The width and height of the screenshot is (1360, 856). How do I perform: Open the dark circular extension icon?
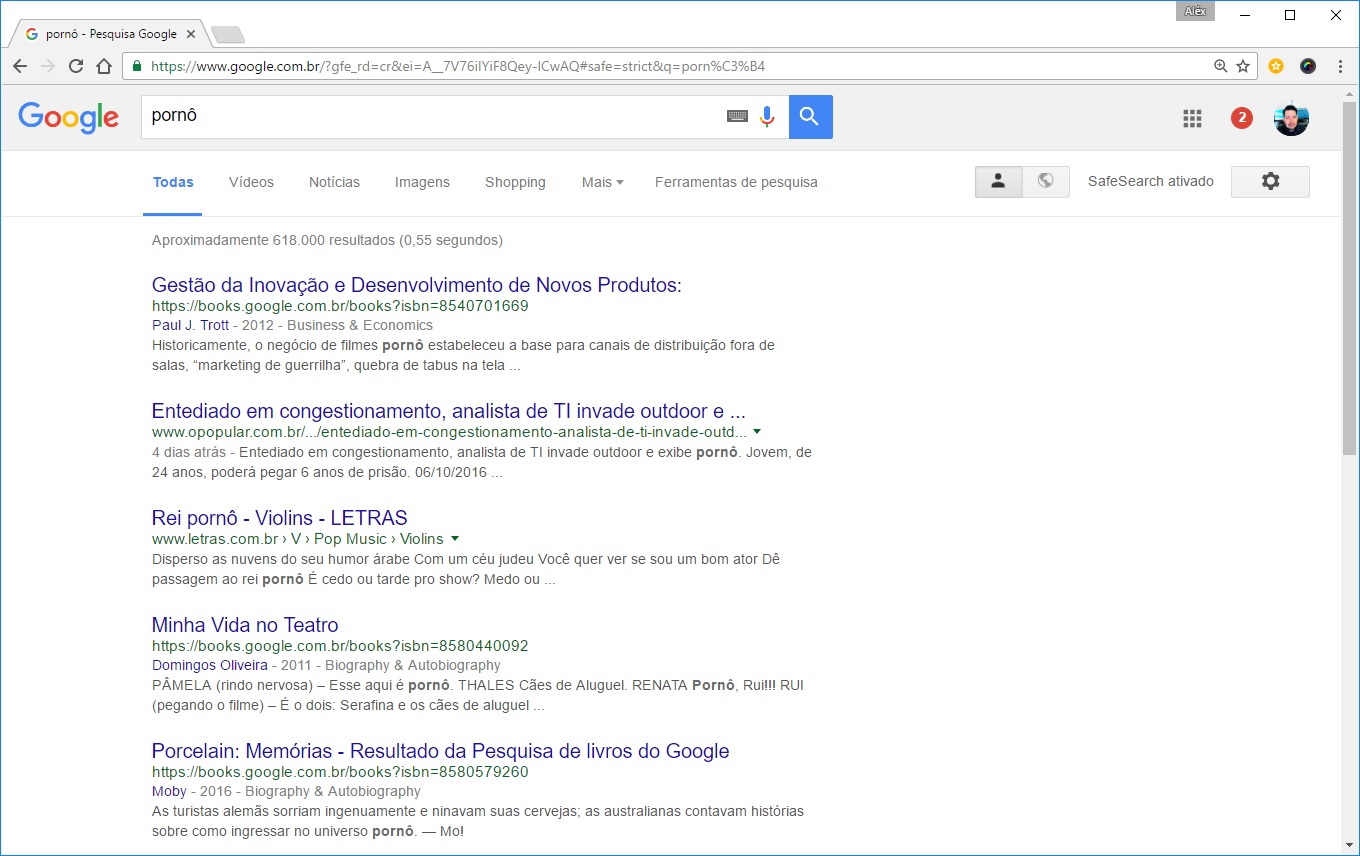[1308, 66]
